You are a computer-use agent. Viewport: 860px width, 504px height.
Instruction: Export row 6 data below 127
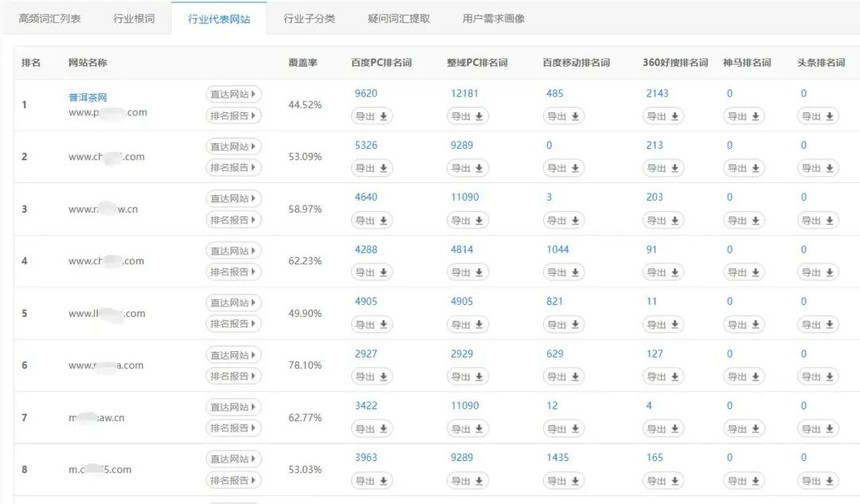tap(663, 377)
